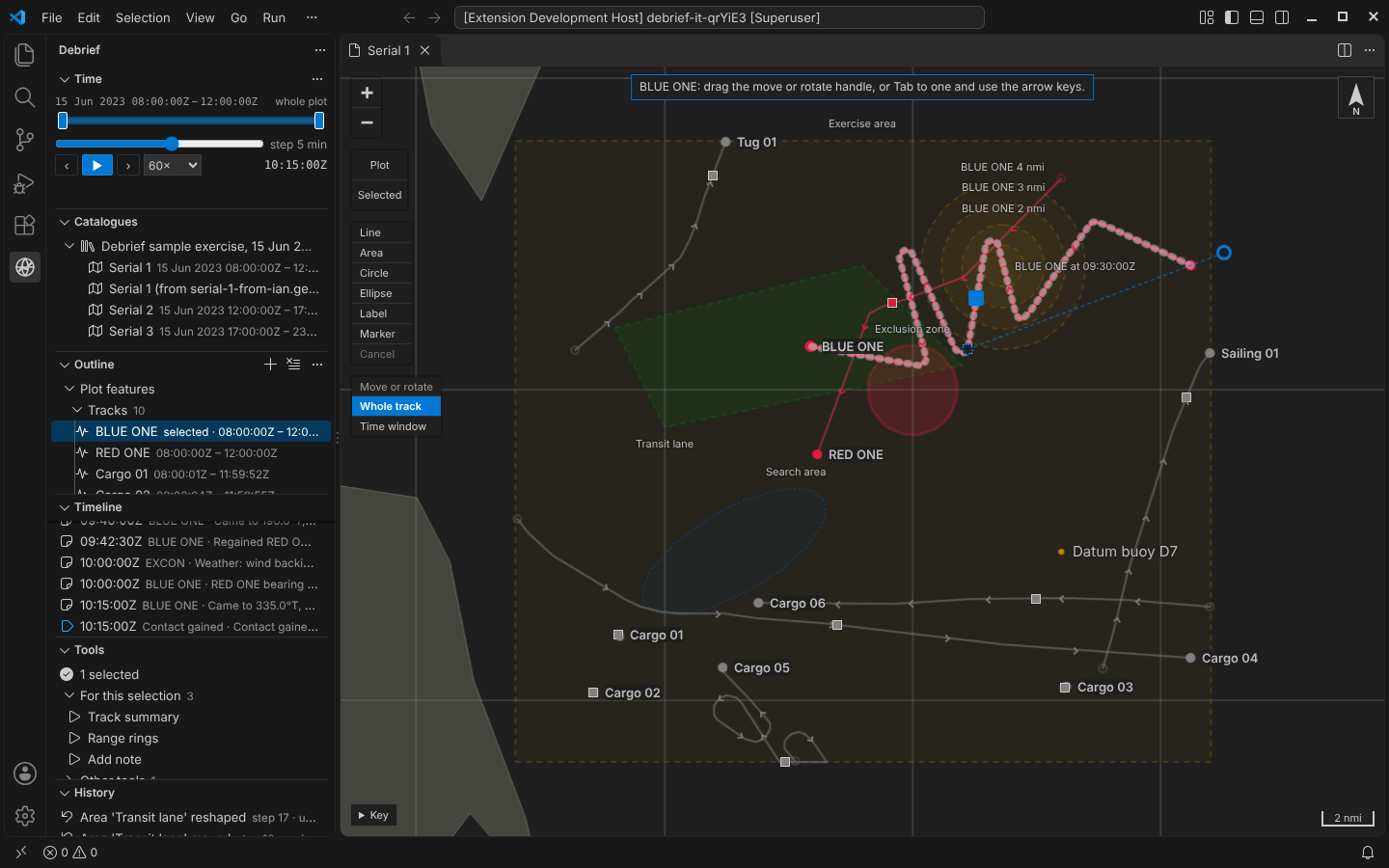1389x868 pixels.
Task: Open the Search view icon
Action: point(25,97)
